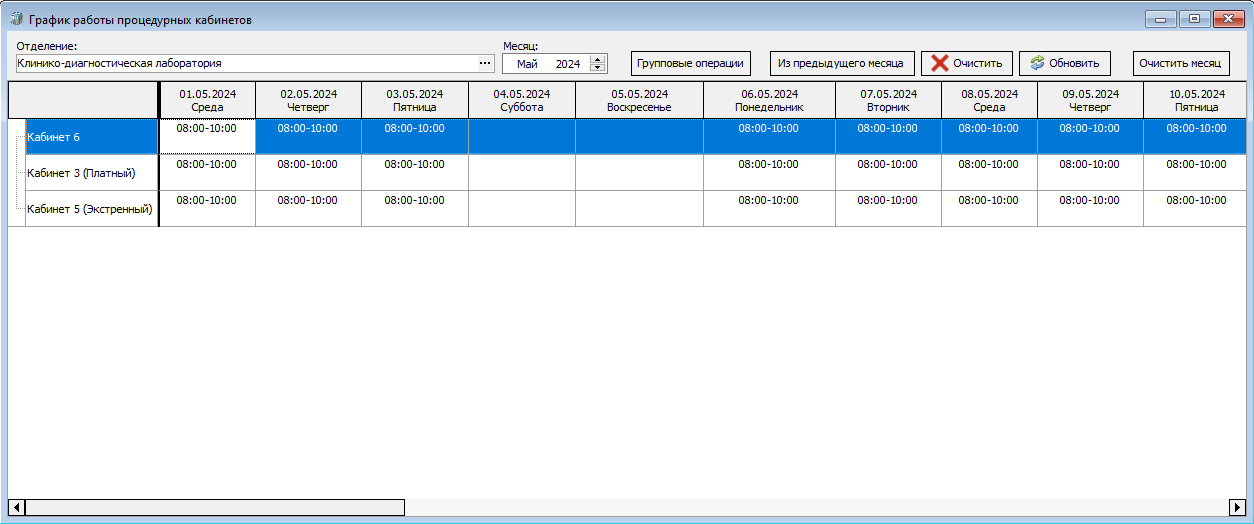Click the Обновить refresh button

point(1064,63)
